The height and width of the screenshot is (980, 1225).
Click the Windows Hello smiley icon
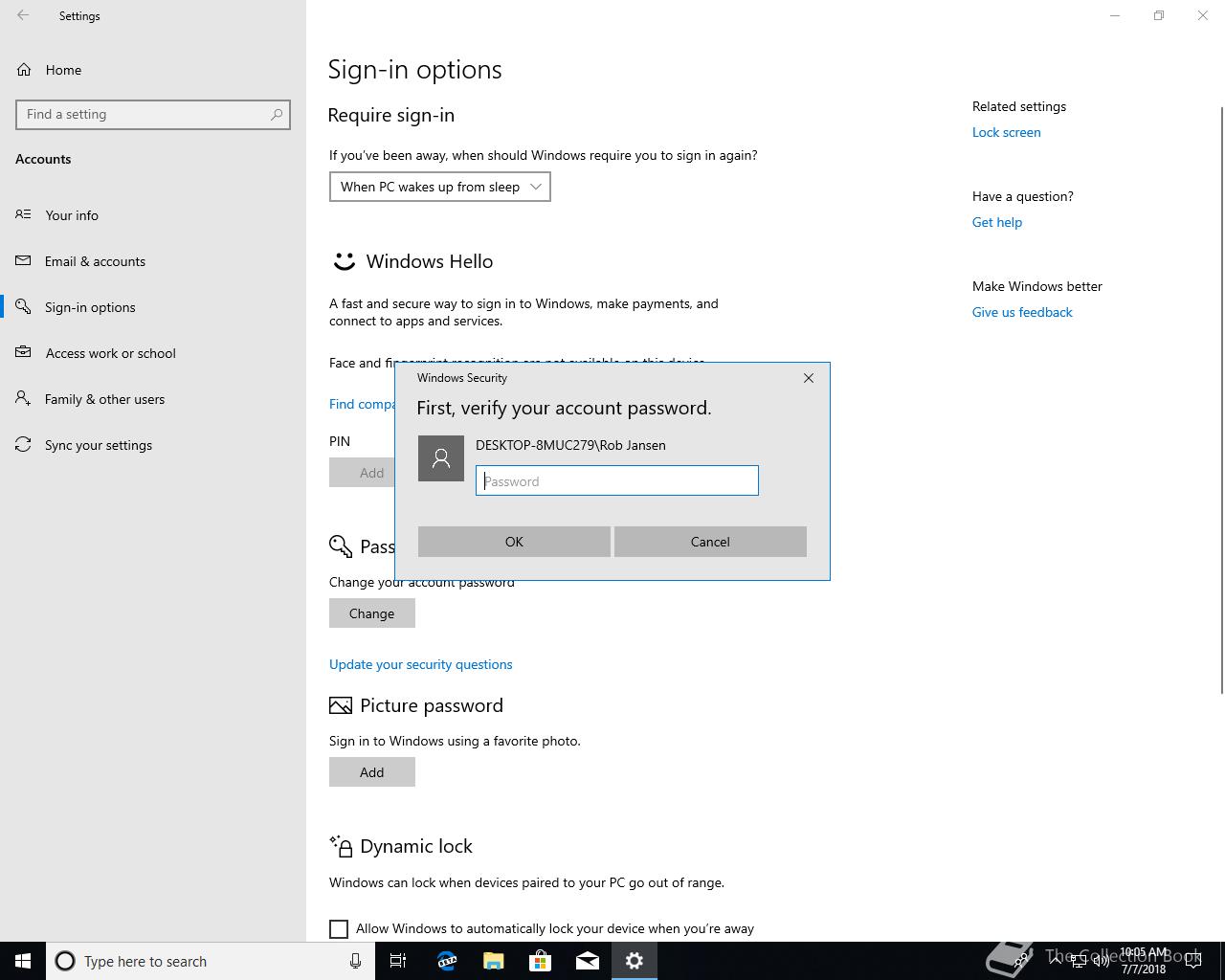click(x=344, y=261)
